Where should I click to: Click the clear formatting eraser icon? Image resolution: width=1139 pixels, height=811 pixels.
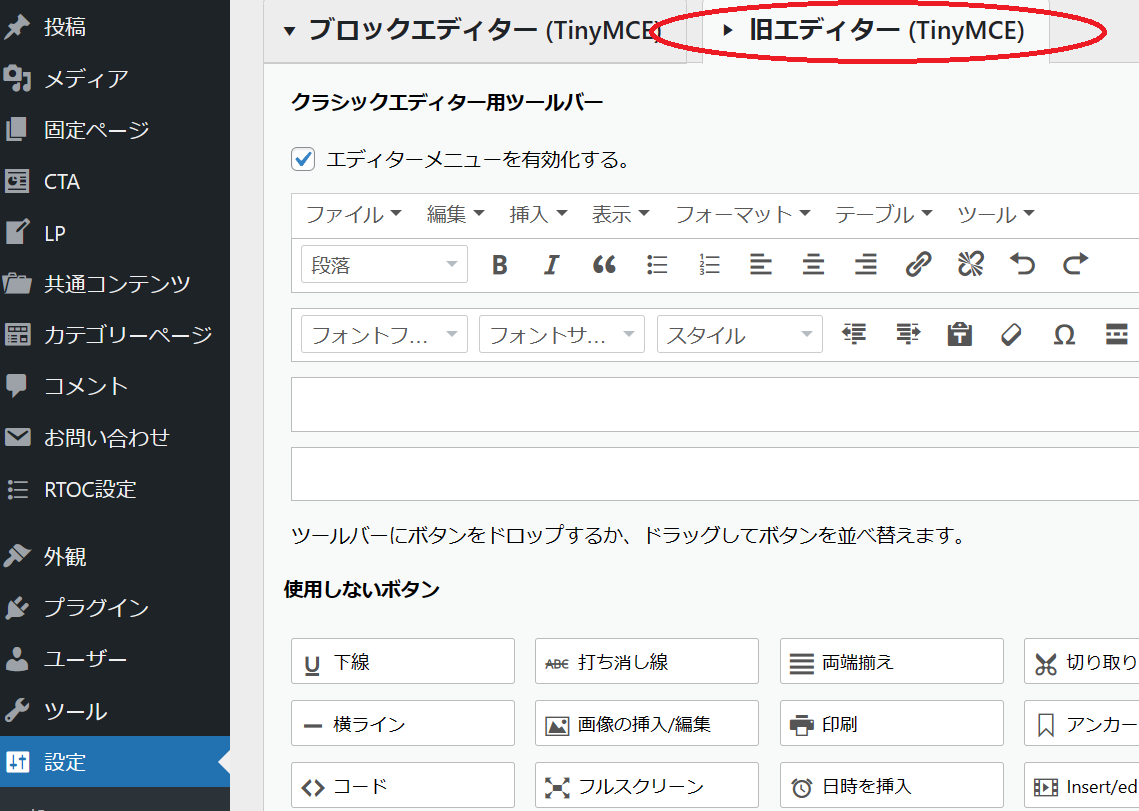pyautogui.click(x=1011, y=335)
